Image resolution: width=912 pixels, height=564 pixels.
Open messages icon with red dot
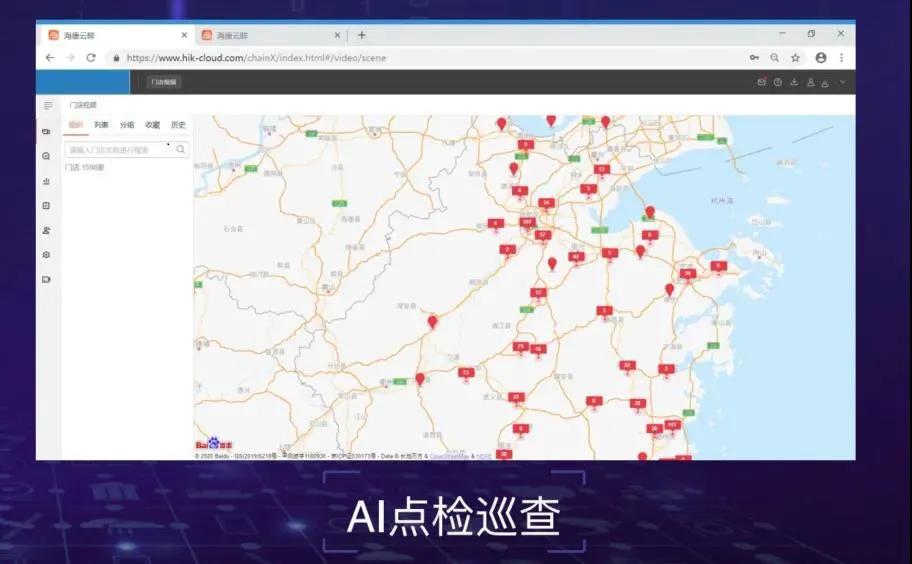point(761,82)
